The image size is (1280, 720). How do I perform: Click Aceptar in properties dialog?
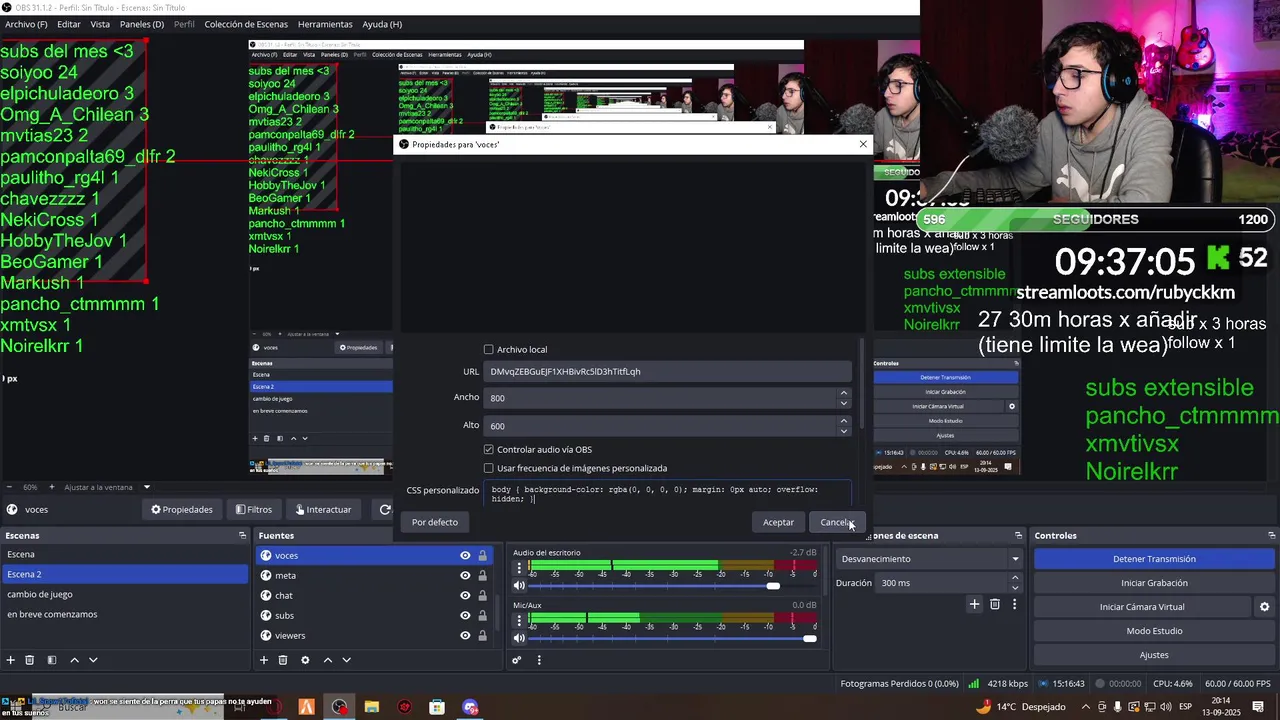point(778,522)
